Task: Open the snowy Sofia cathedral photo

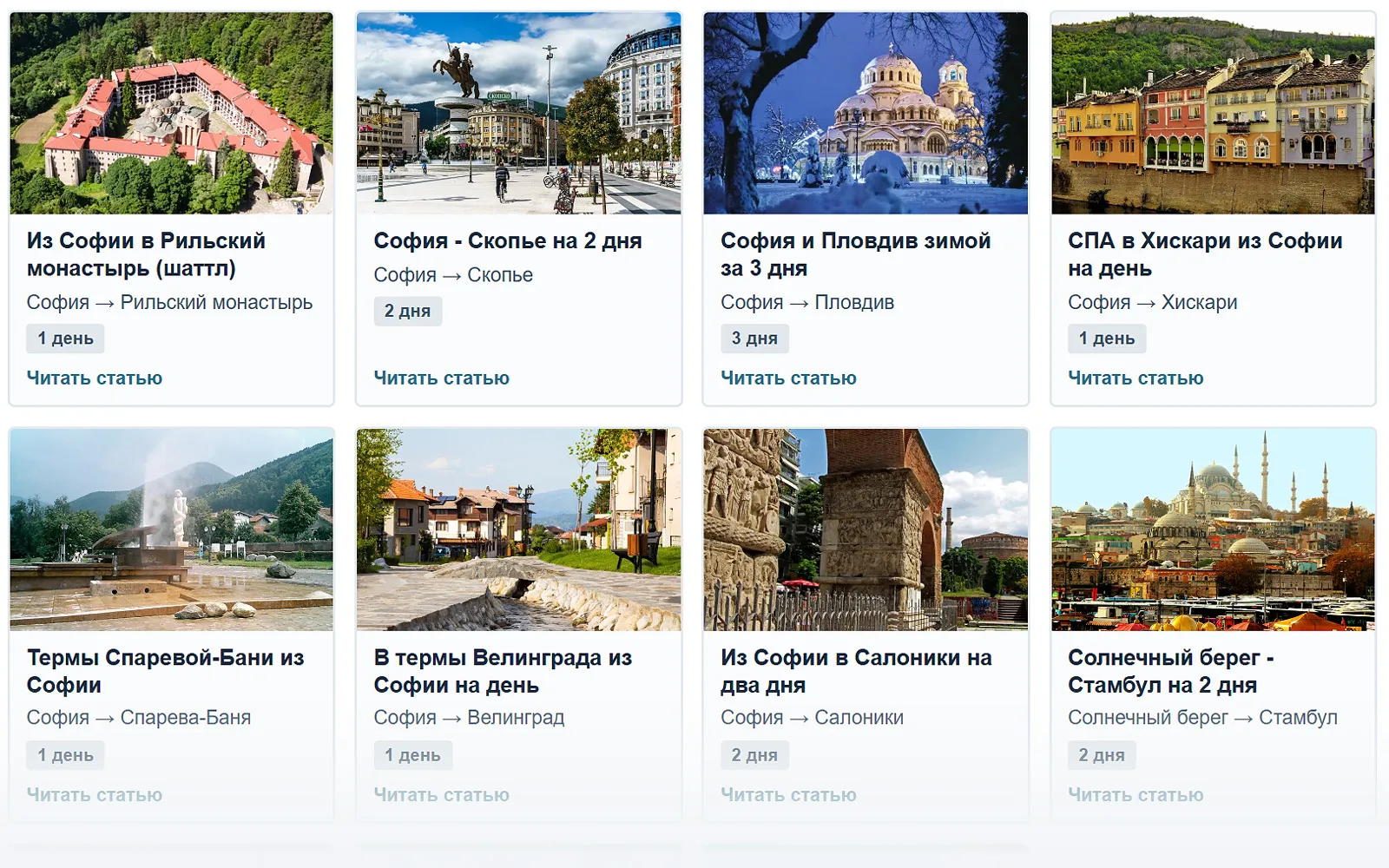Action: click(866, 113)
